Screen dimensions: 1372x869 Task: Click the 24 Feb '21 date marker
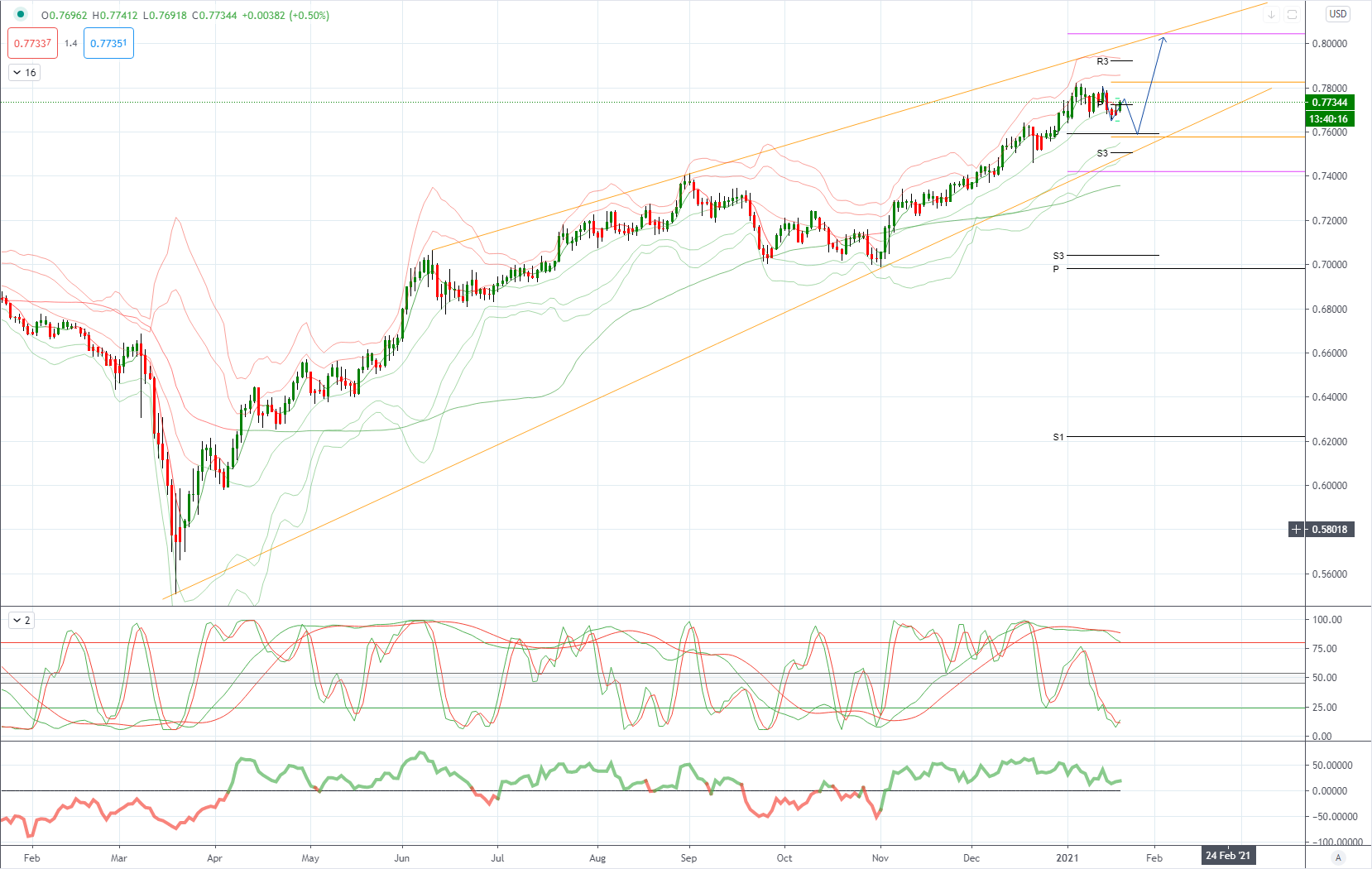tap(1228, 856)
